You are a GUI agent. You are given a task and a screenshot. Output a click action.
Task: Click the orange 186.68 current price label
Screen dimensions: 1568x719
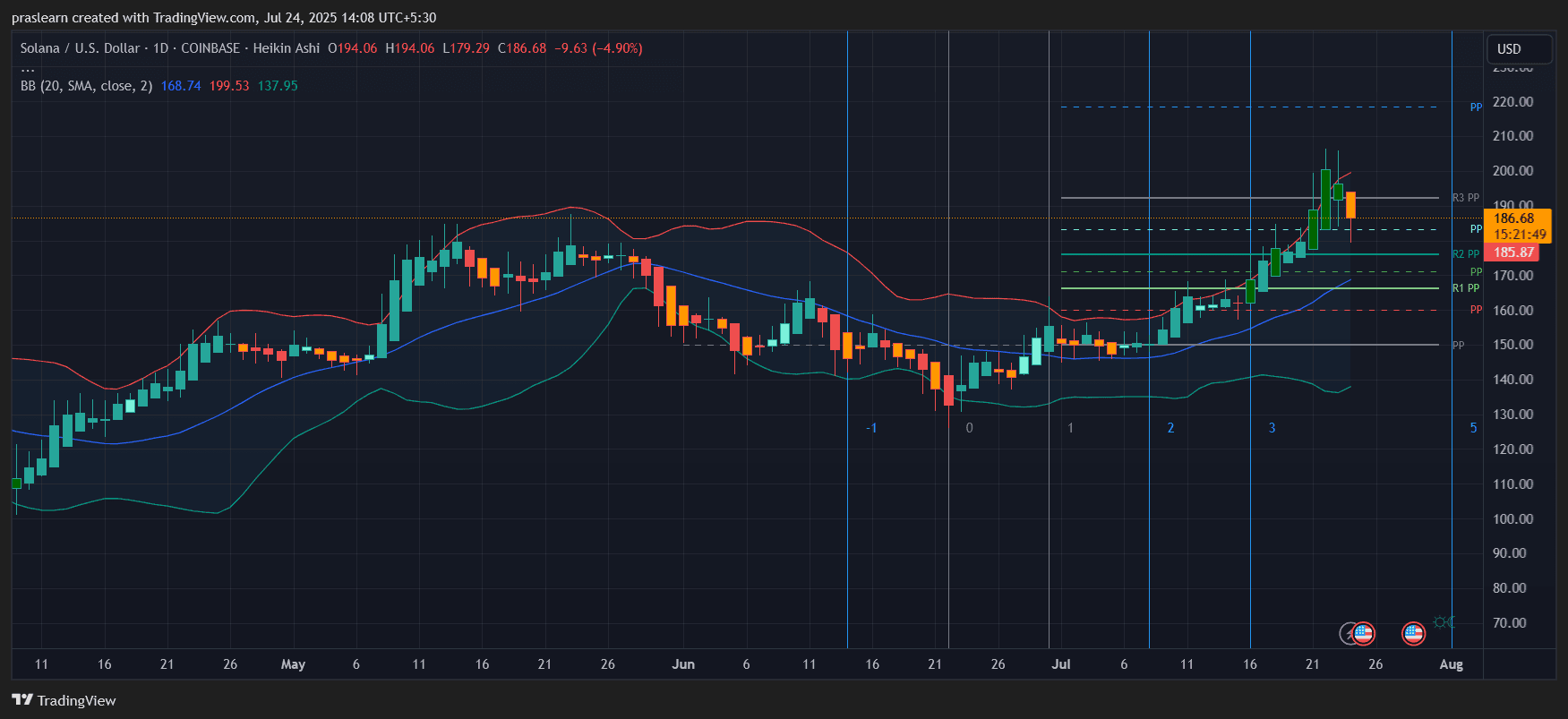1517,218
